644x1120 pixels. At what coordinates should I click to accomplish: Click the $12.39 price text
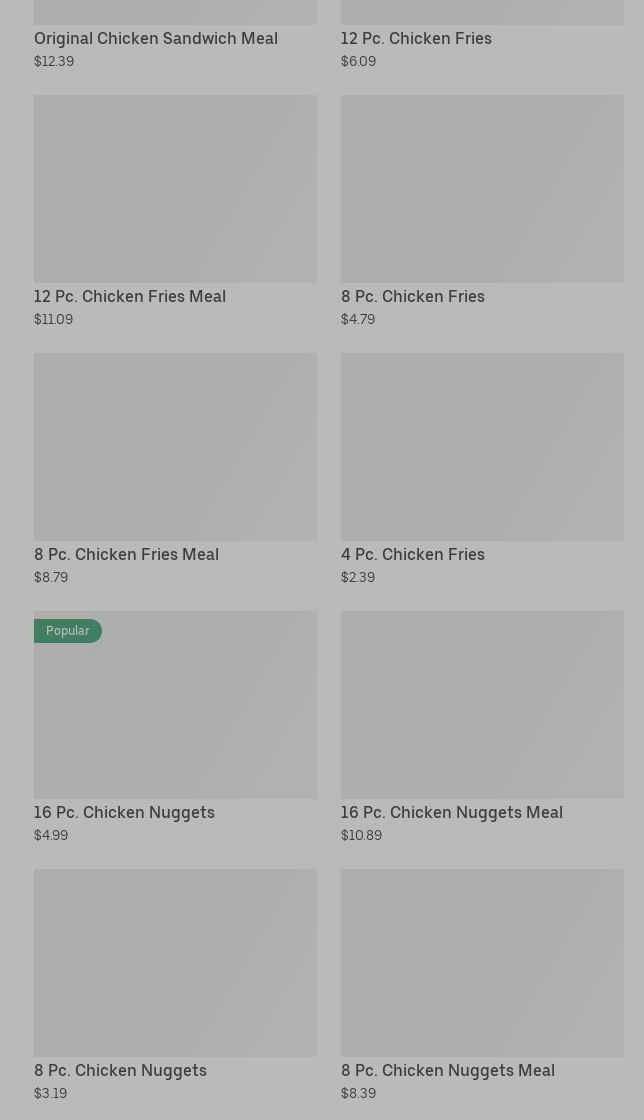(x=54, y=61)
